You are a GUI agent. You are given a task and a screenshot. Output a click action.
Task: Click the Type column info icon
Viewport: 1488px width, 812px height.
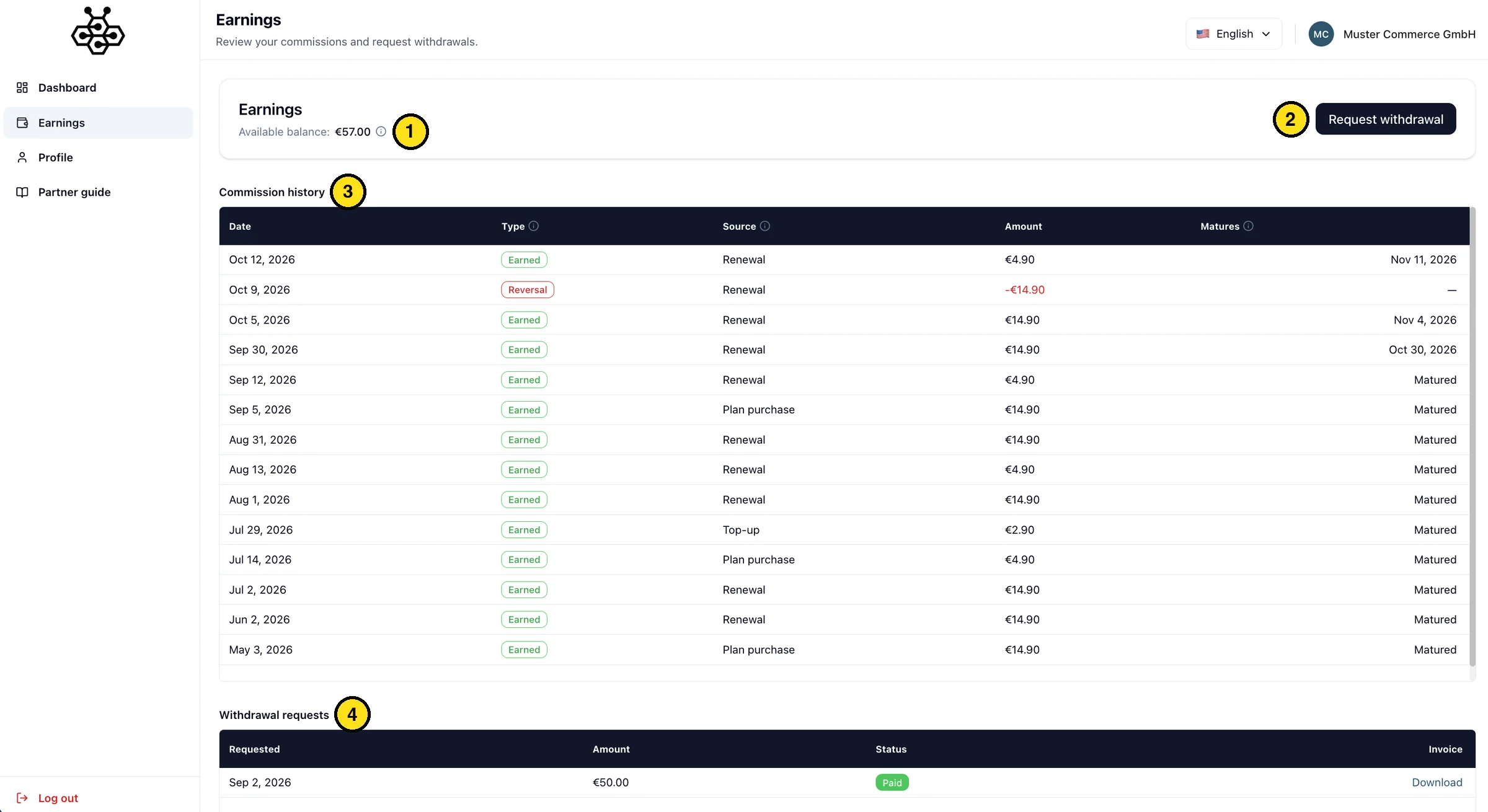(534, 226)
